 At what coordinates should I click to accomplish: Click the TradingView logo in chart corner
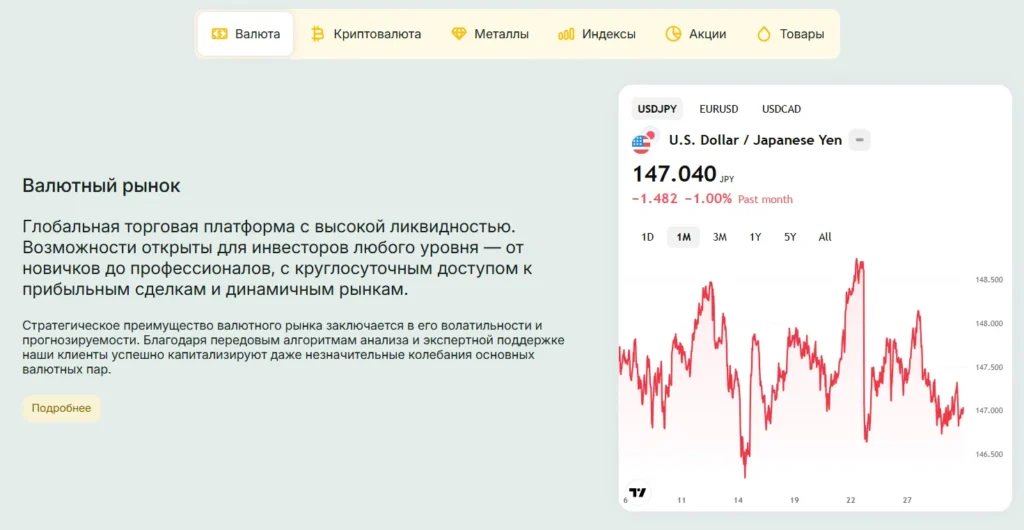coord(638,492)
